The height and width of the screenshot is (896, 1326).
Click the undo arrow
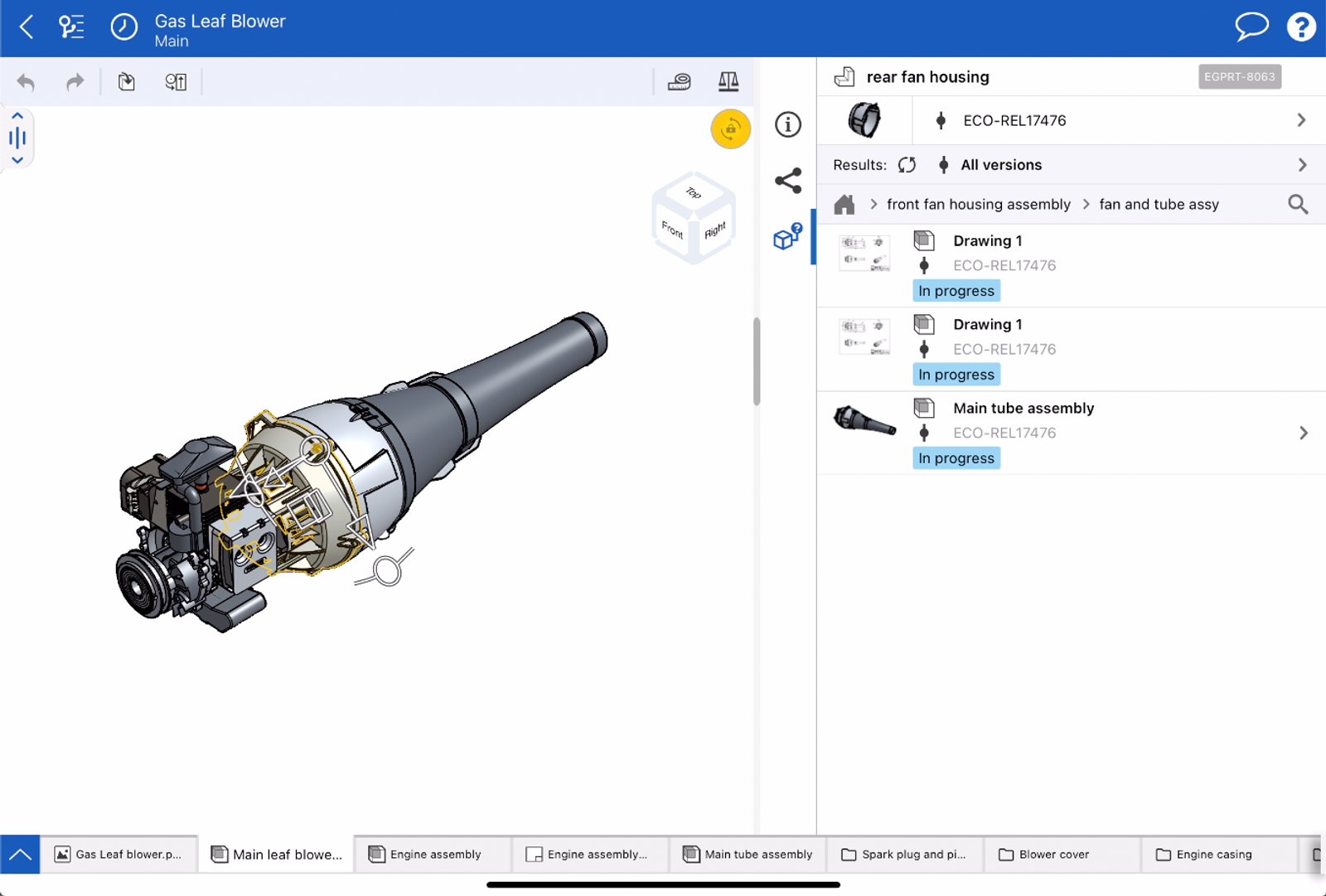pyautogui.click(x=26, y=81)
